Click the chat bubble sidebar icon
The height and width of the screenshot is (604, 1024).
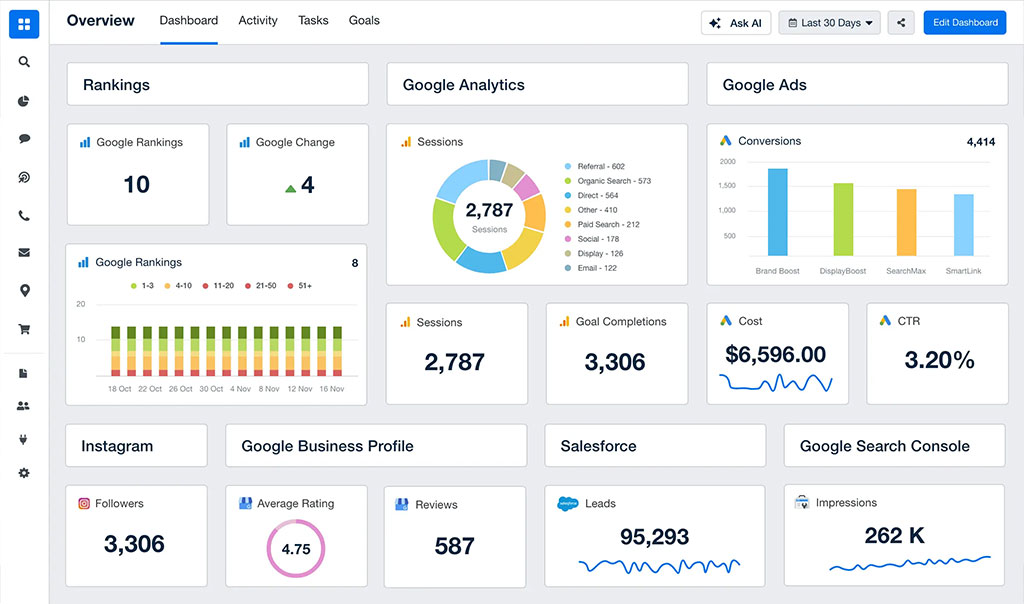point(24,139)
